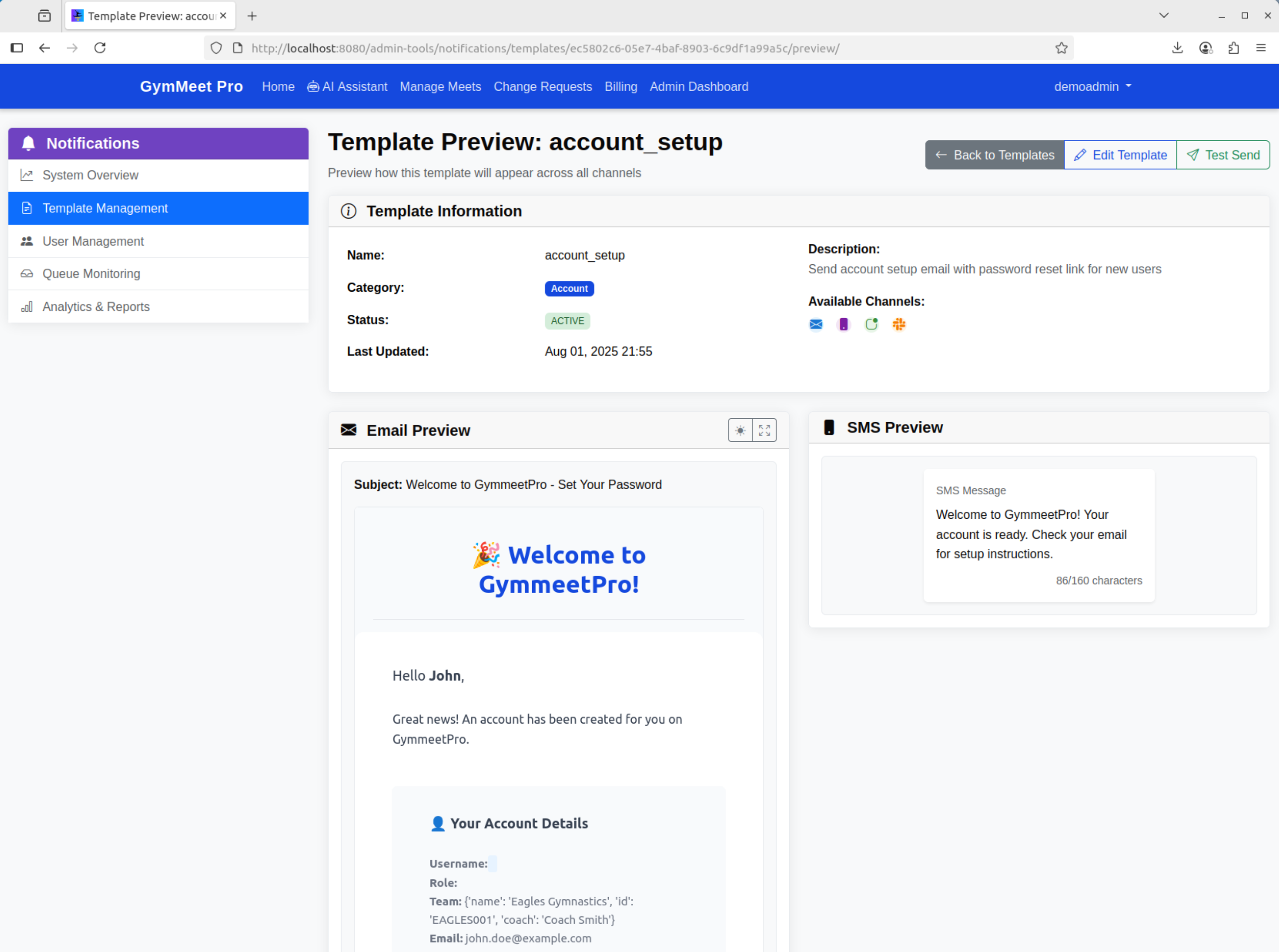Click the purple SMS channel phone icon
This screenshot has width=1279, height=952.
coord(843,325)
